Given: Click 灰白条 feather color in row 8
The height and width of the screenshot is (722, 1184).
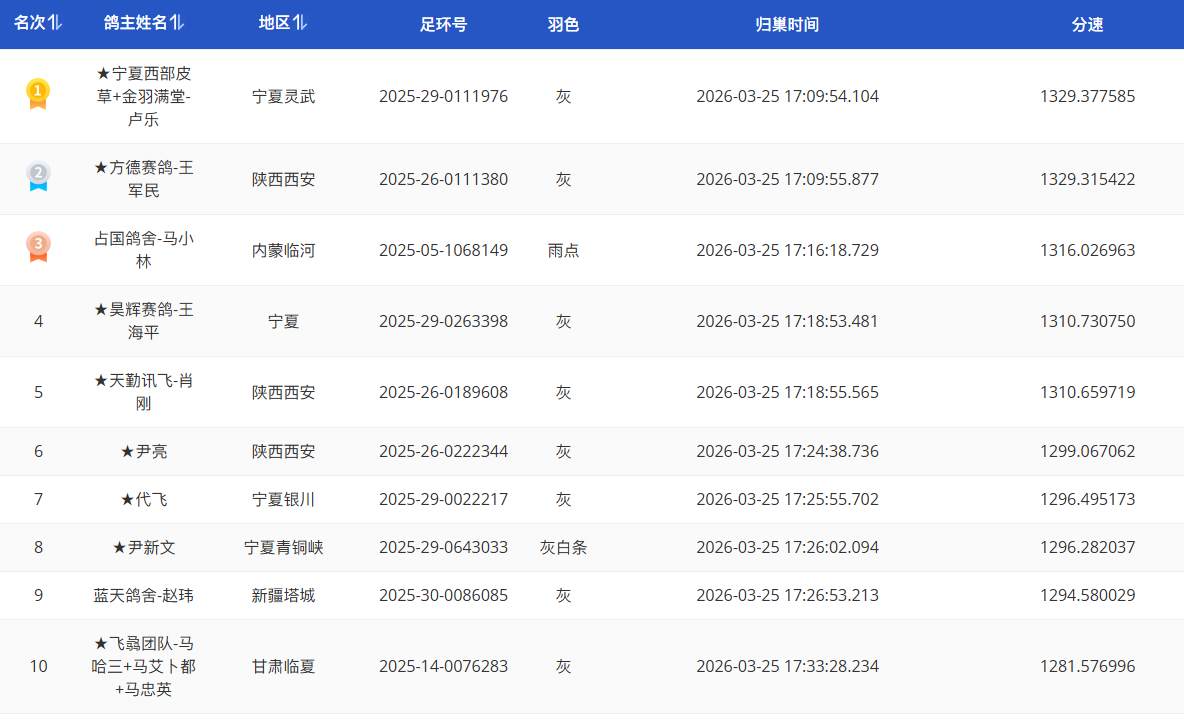Looking at the screenshot, I should (x=563, y=547).
